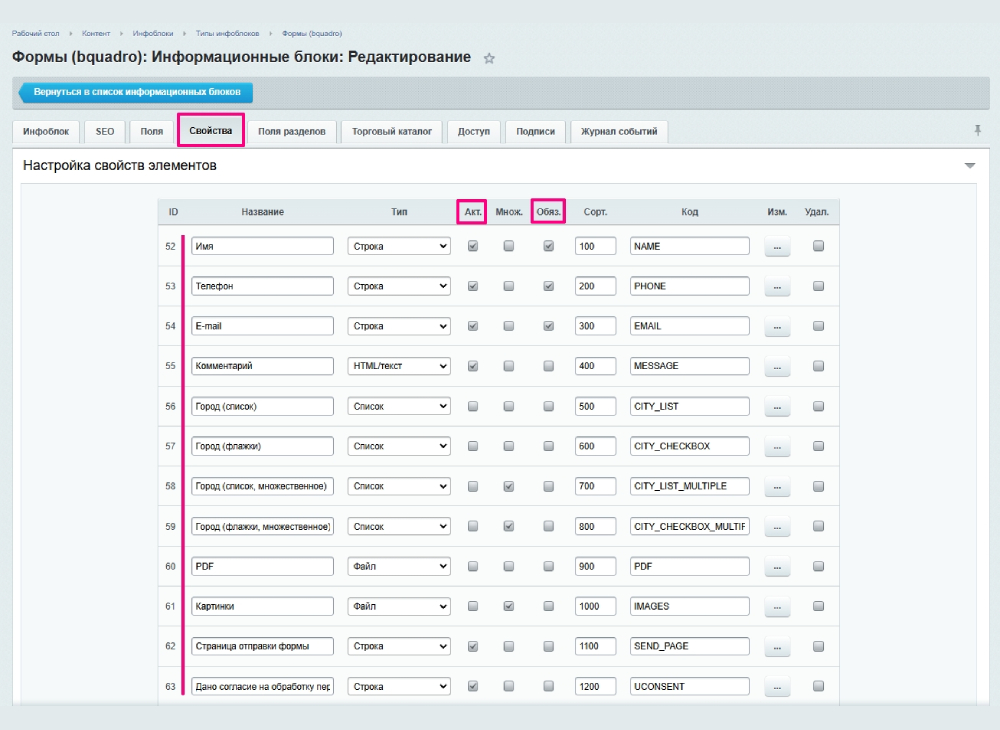Click the Сорт. column header
The image size is (1000, 730).
pos(595,212)
